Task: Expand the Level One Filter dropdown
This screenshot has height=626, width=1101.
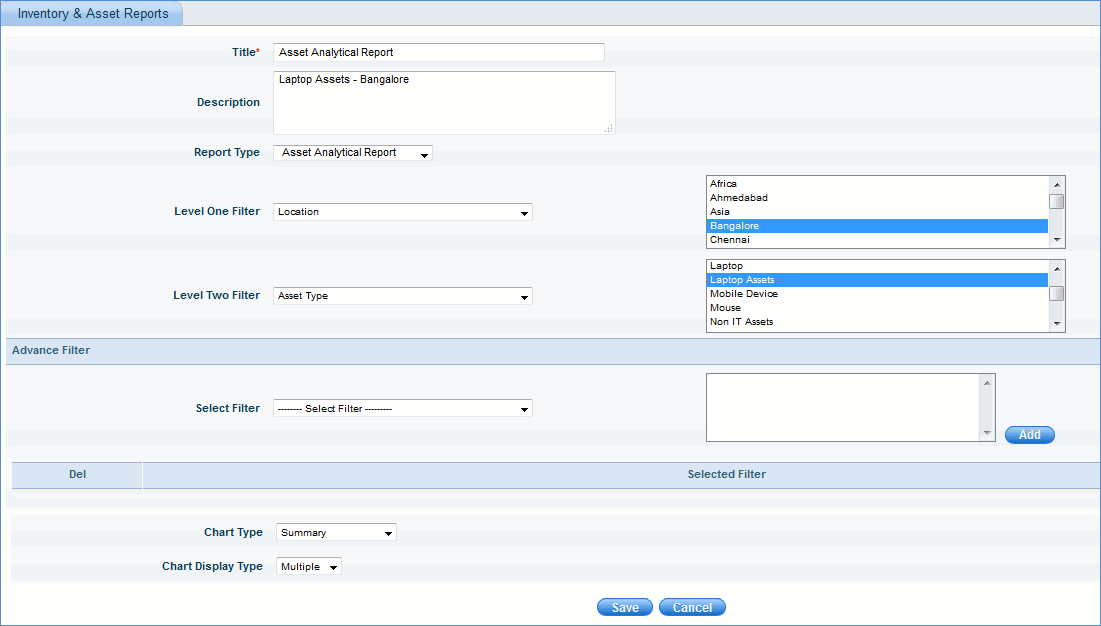Action: [x=402, y=212]
